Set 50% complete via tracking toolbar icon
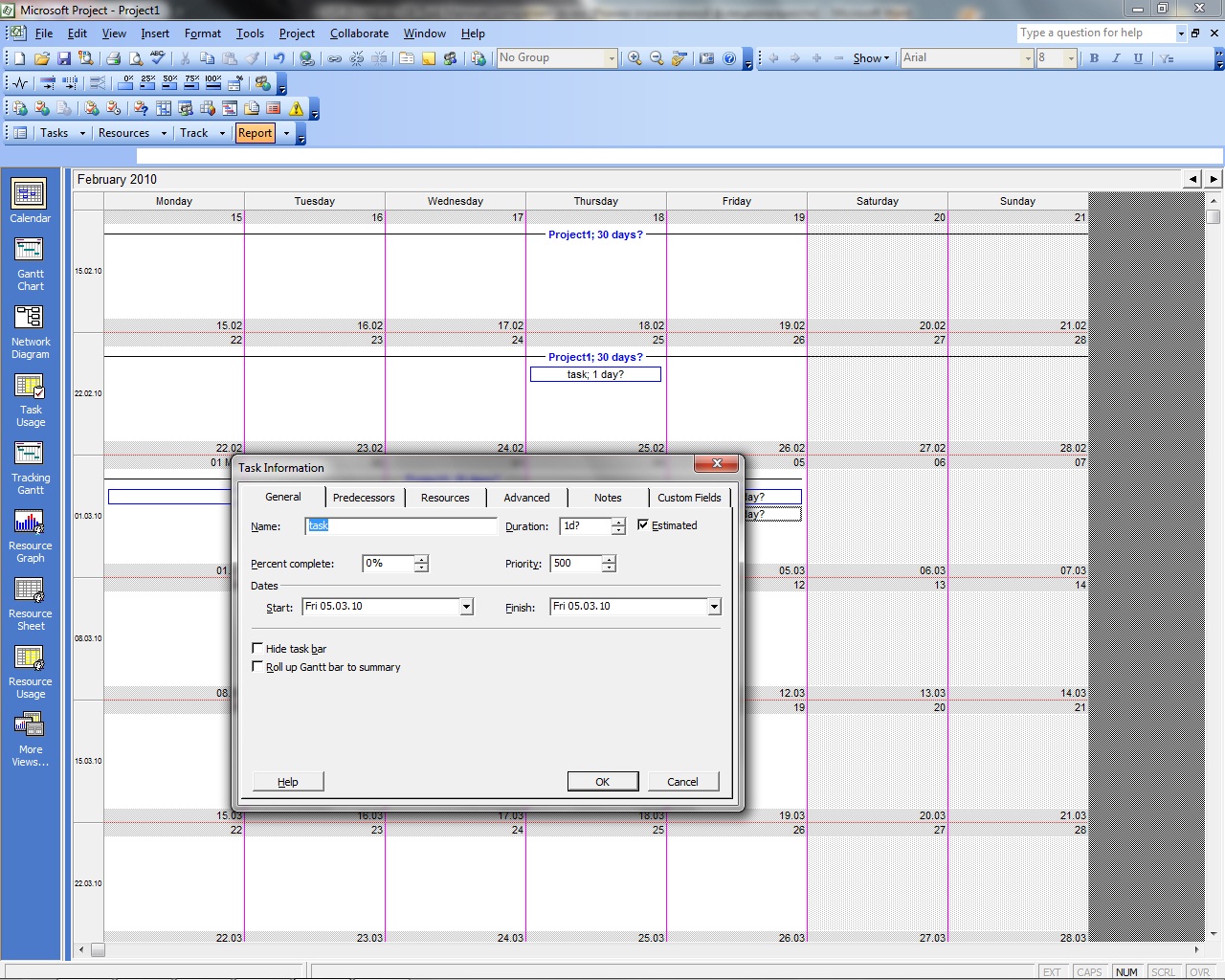This screenshot has width=1225, height=980. click(169, 83)
